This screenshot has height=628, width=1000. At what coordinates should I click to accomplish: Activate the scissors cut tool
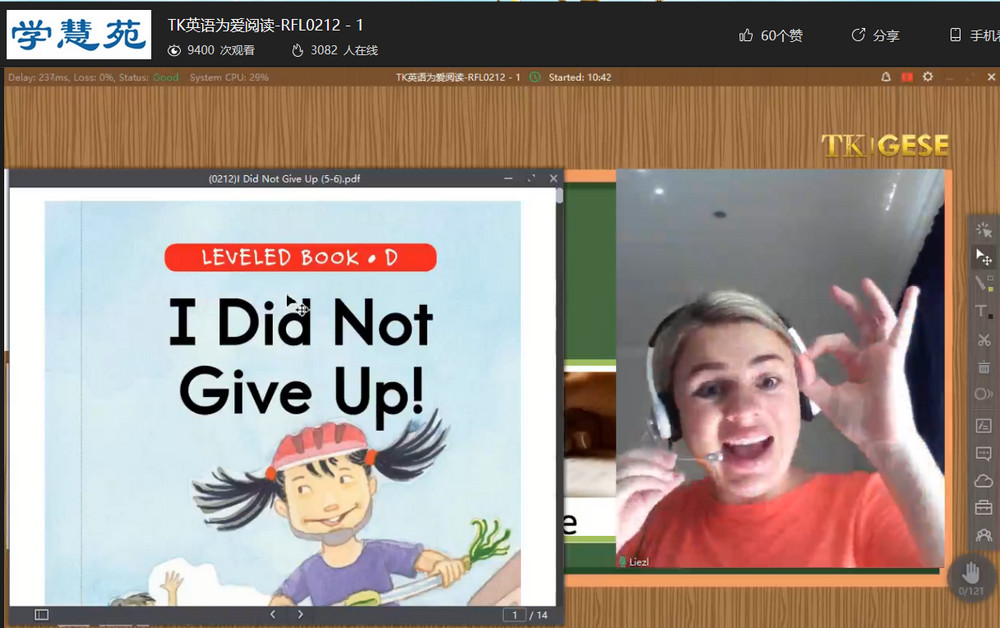(x=983, y=340)
